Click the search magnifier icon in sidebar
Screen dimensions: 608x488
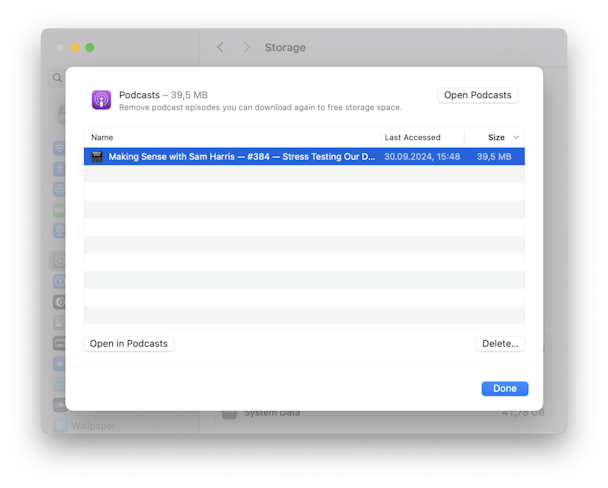tap(57, 78)
